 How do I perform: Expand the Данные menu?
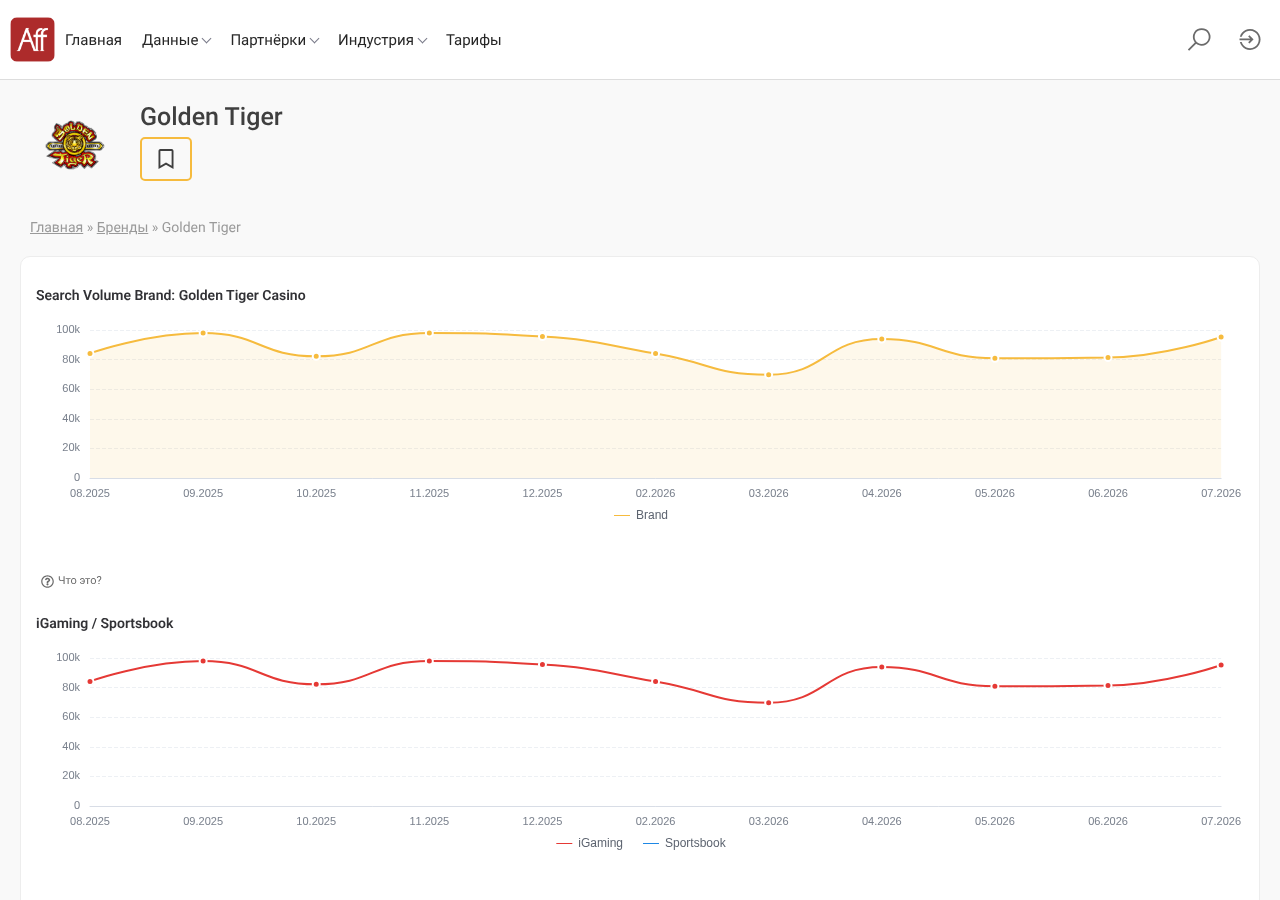coord(176,40)
